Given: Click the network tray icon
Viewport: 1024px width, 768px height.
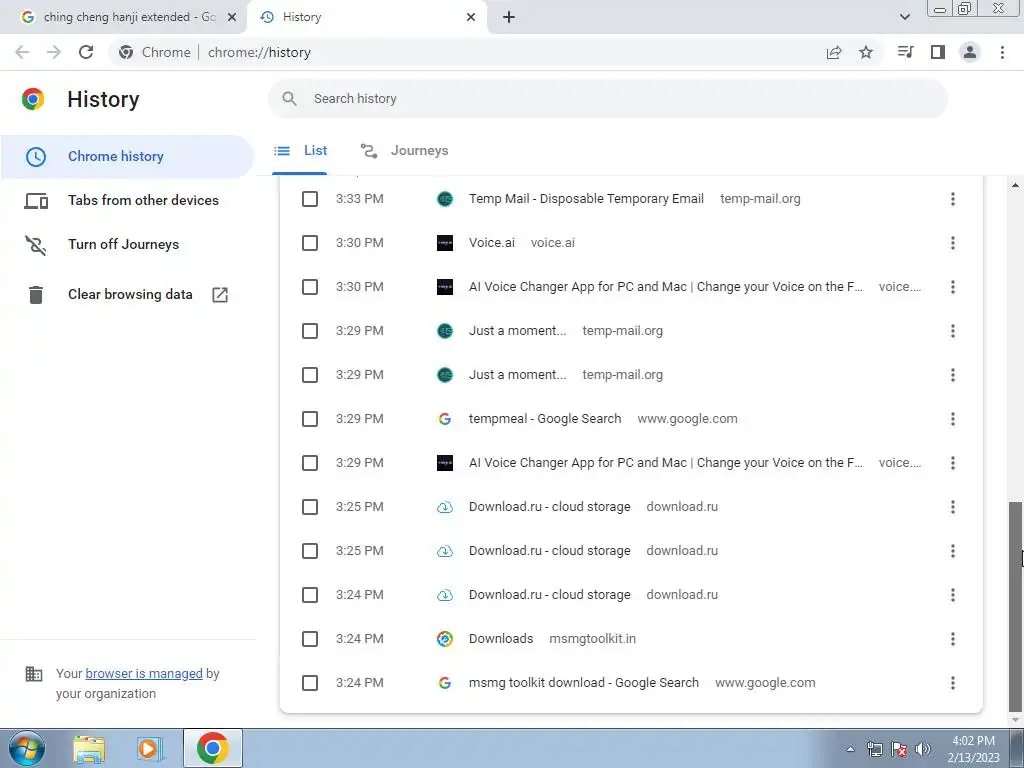Looking at the screenshot, I should coord(874,749).
